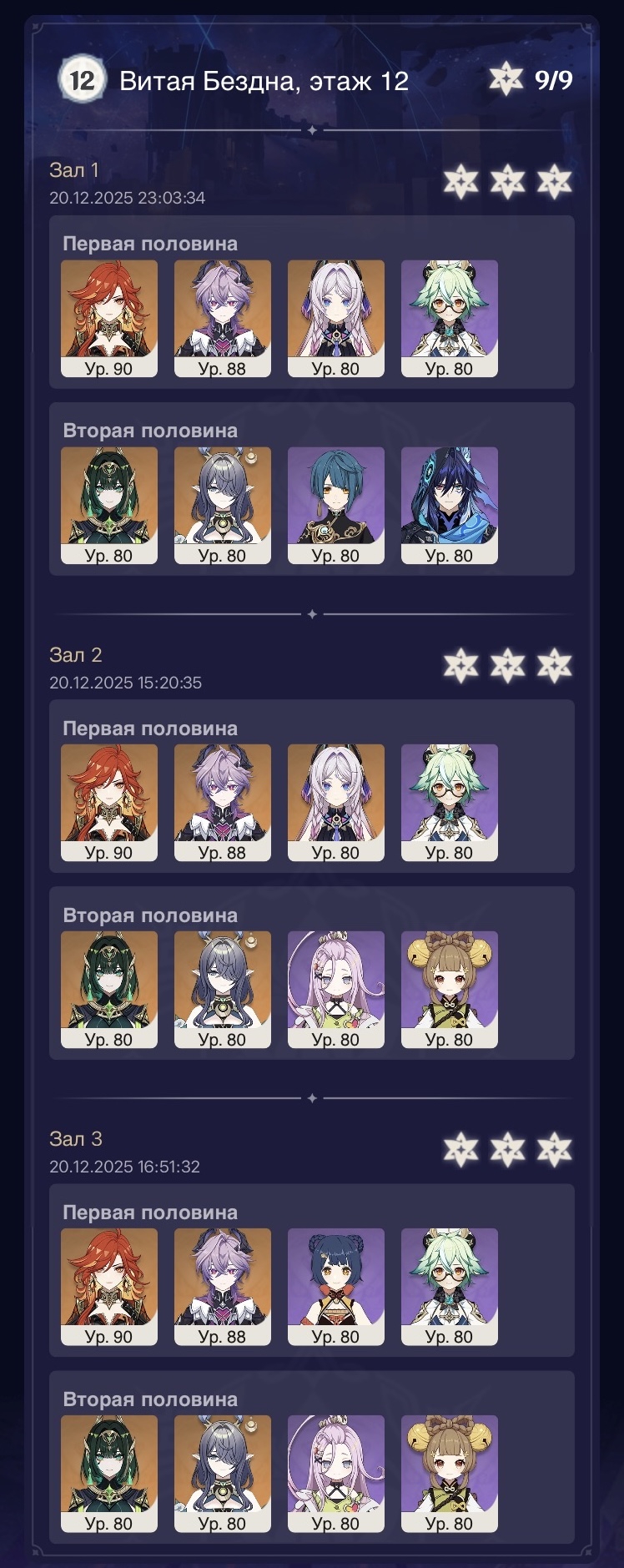Screen dimensions: 624x1568
Task: Click the grey-haired horned portrait in Зал 3 second half
Action: (223, 1474)
